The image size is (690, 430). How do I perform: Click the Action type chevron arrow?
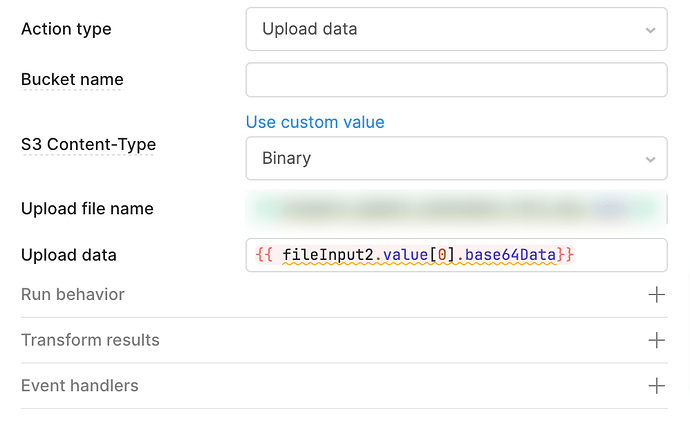(x=650, y=30)
